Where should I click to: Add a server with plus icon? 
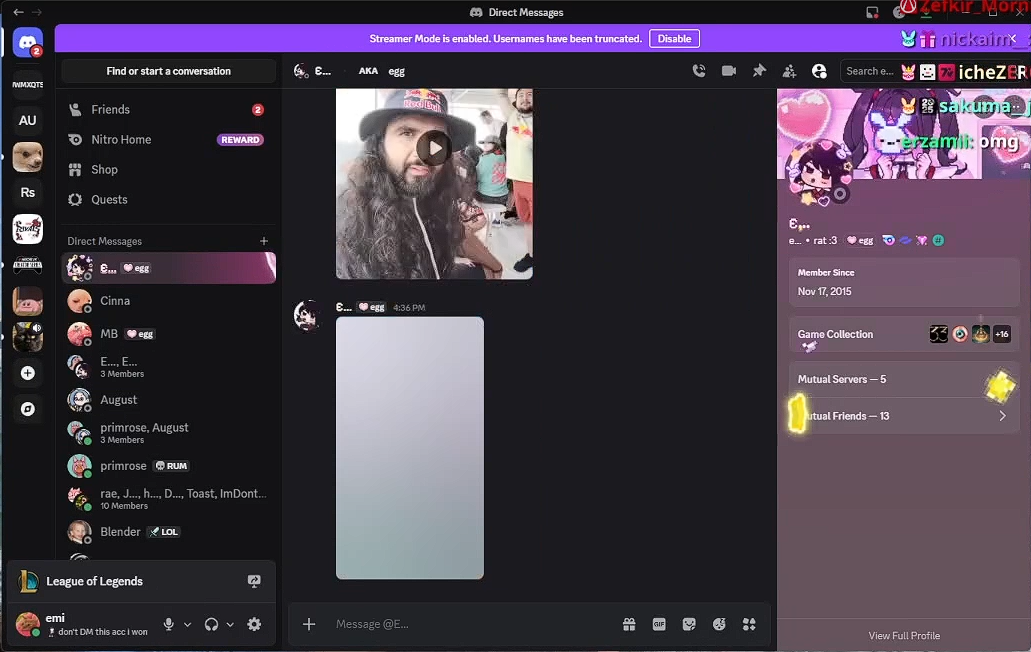coord(28,373)
